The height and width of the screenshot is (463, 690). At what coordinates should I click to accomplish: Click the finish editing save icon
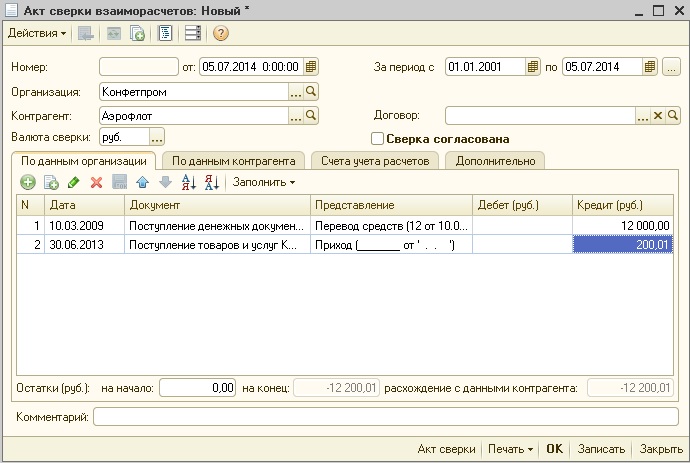(x=120, y=182)
